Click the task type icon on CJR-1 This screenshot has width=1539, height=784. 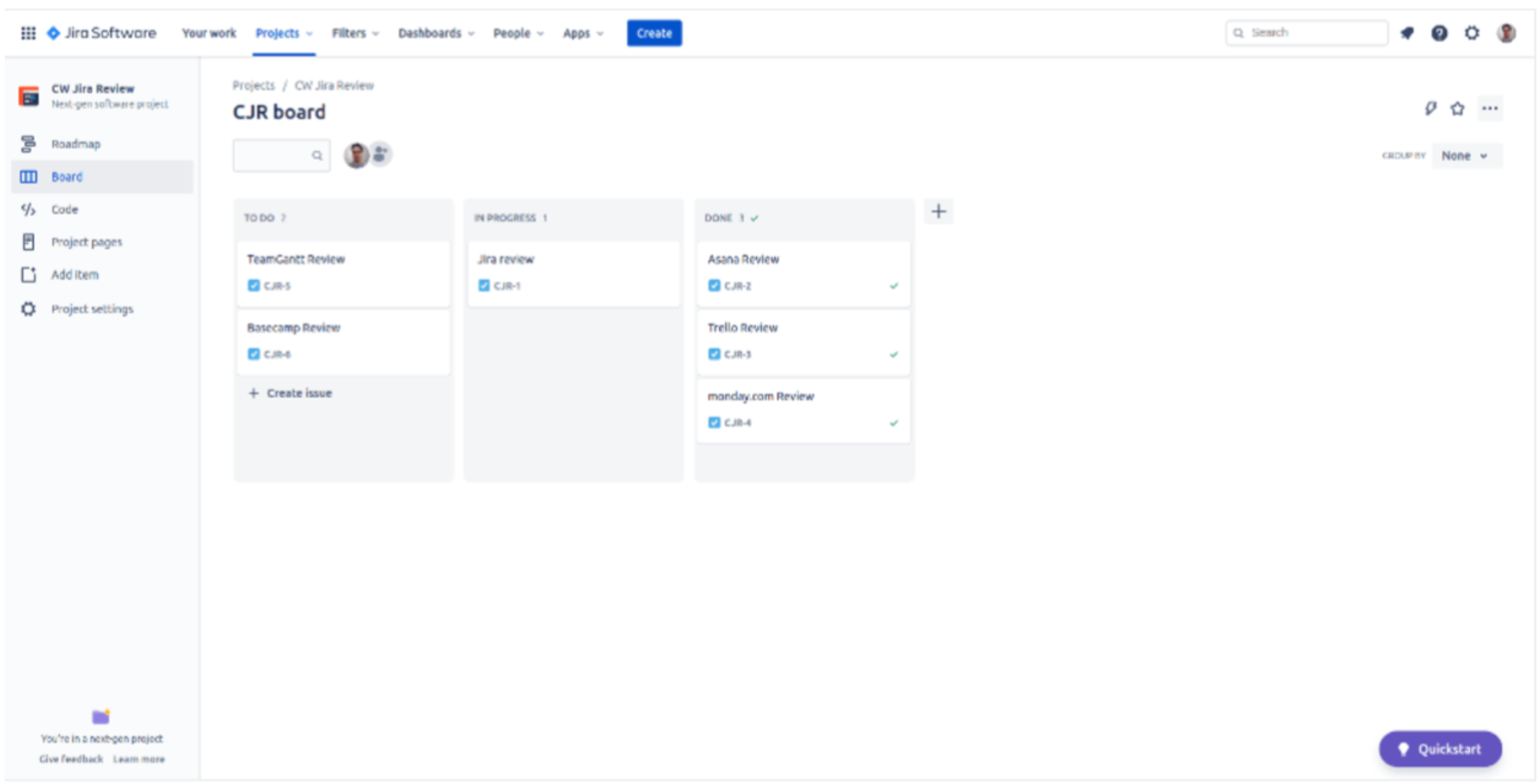click(484, 285)
